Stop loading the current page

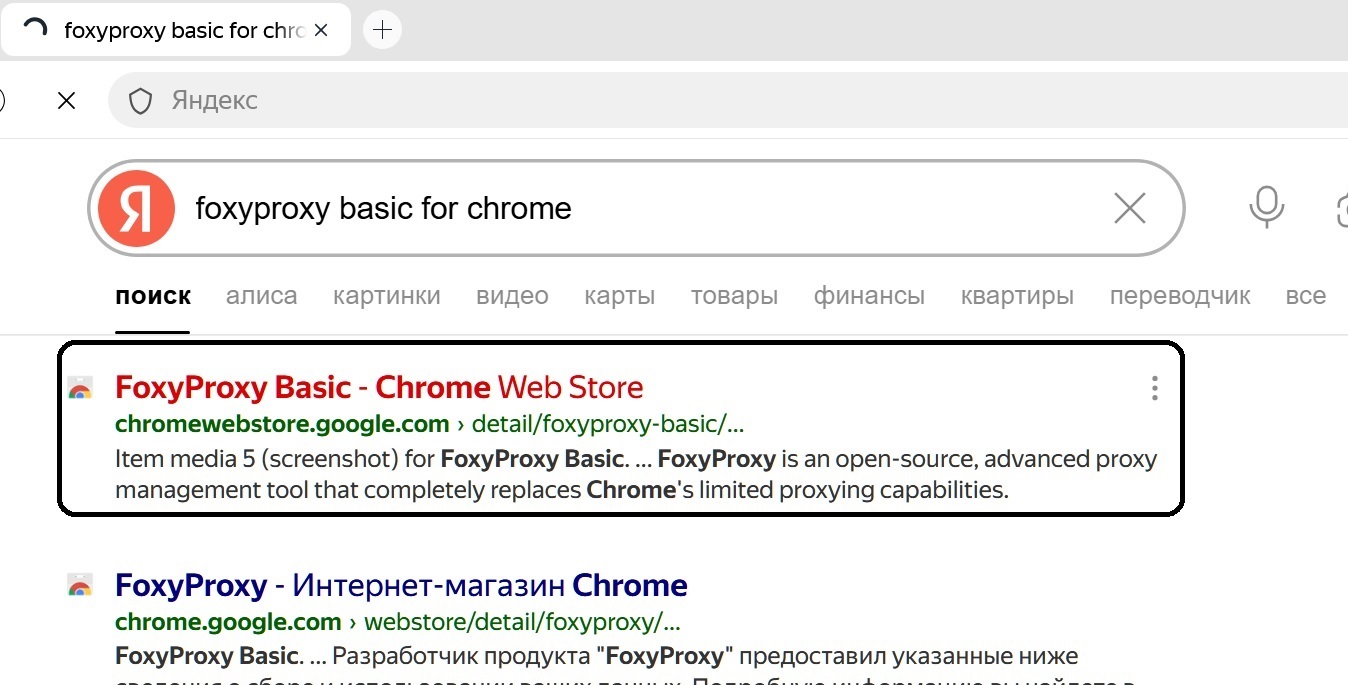coord(67,100)
